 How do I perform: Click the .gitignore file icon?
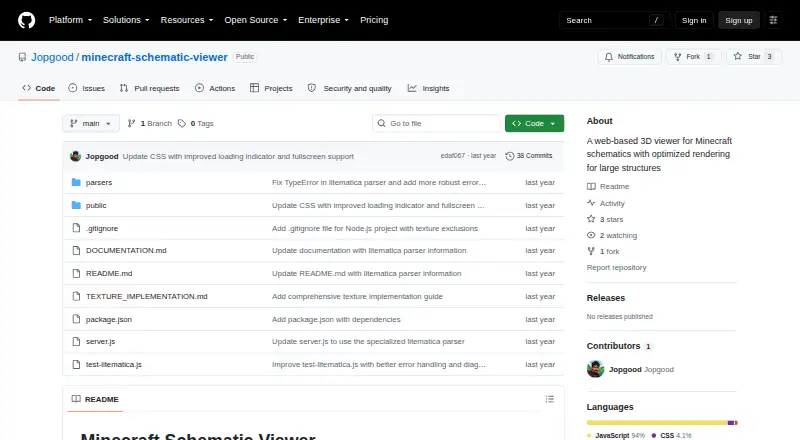[77, 228]
